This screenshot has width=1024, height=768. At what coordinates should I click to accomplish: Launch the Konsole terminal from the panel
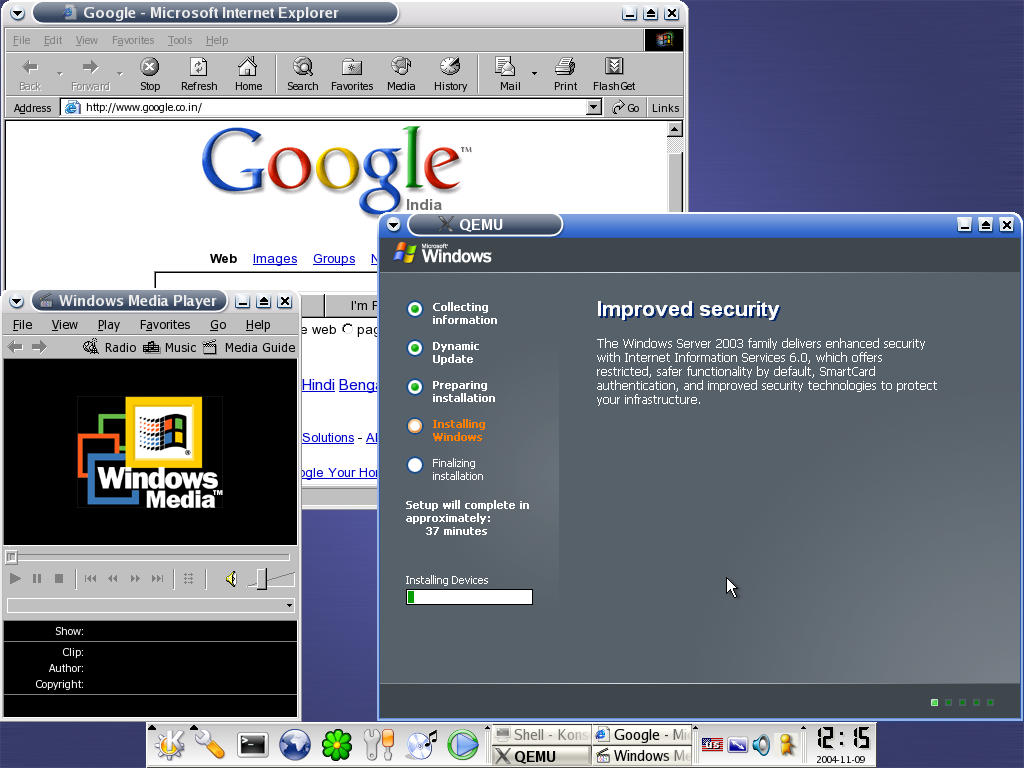[x=252, y=744]
